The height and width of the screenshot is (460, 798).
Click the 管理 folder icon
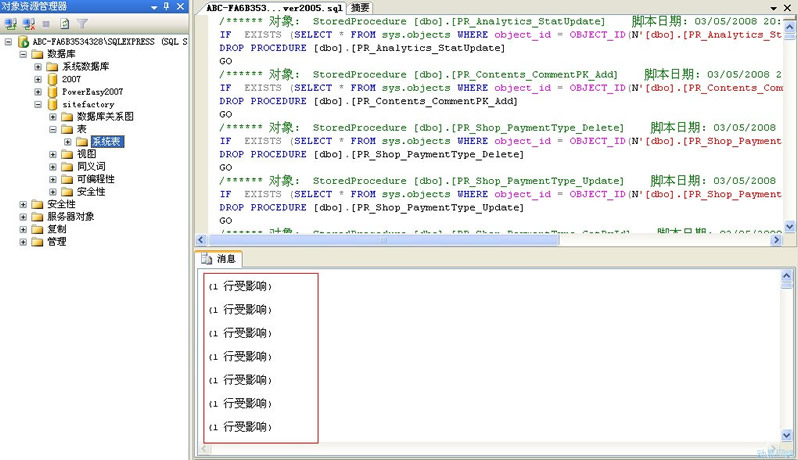pos(38,242)
